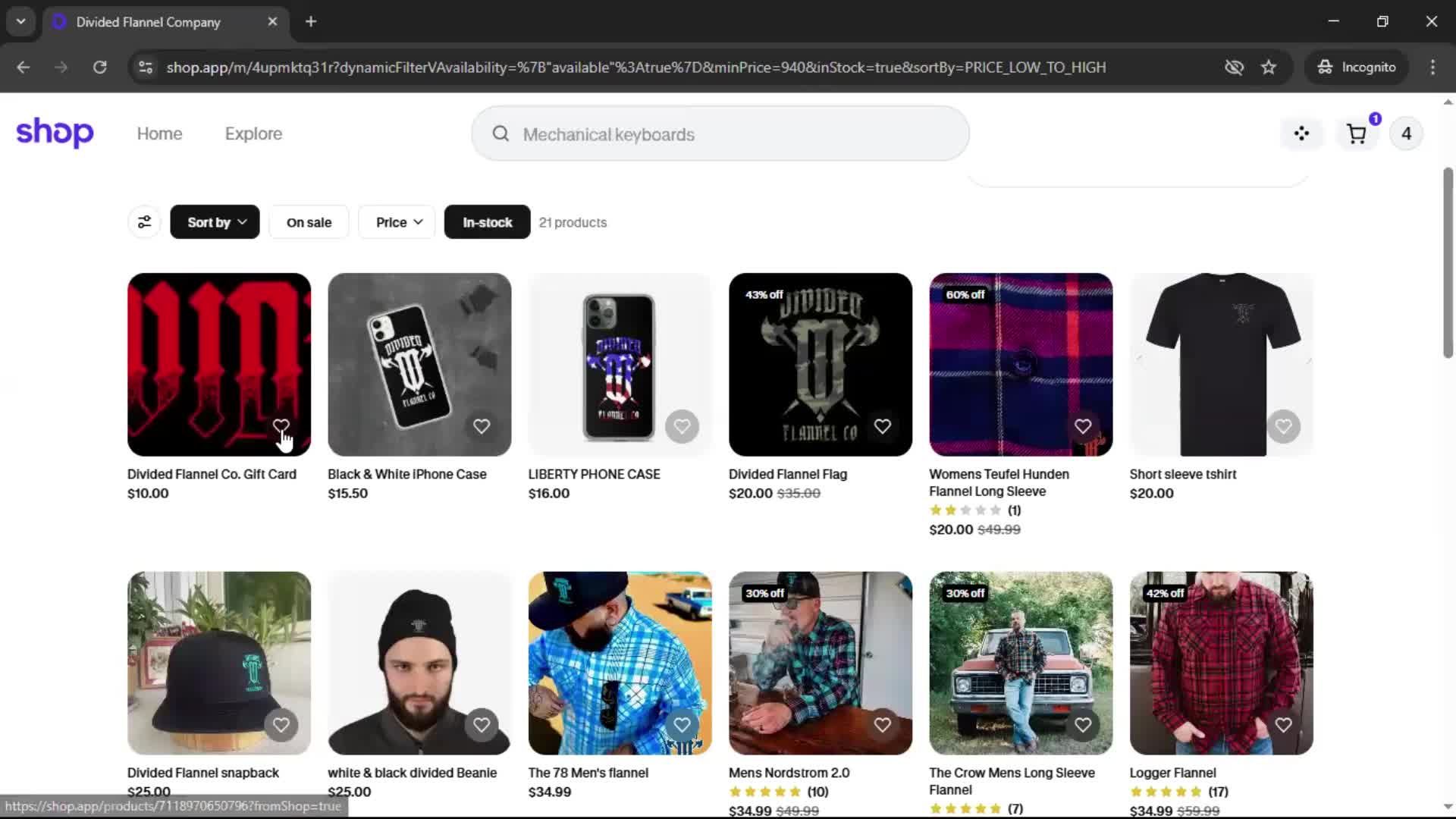Image resolution: width=1456 pixels, height=819 pixels.
Task: Open the Explore menu item
Action: (x=253, y=133)
